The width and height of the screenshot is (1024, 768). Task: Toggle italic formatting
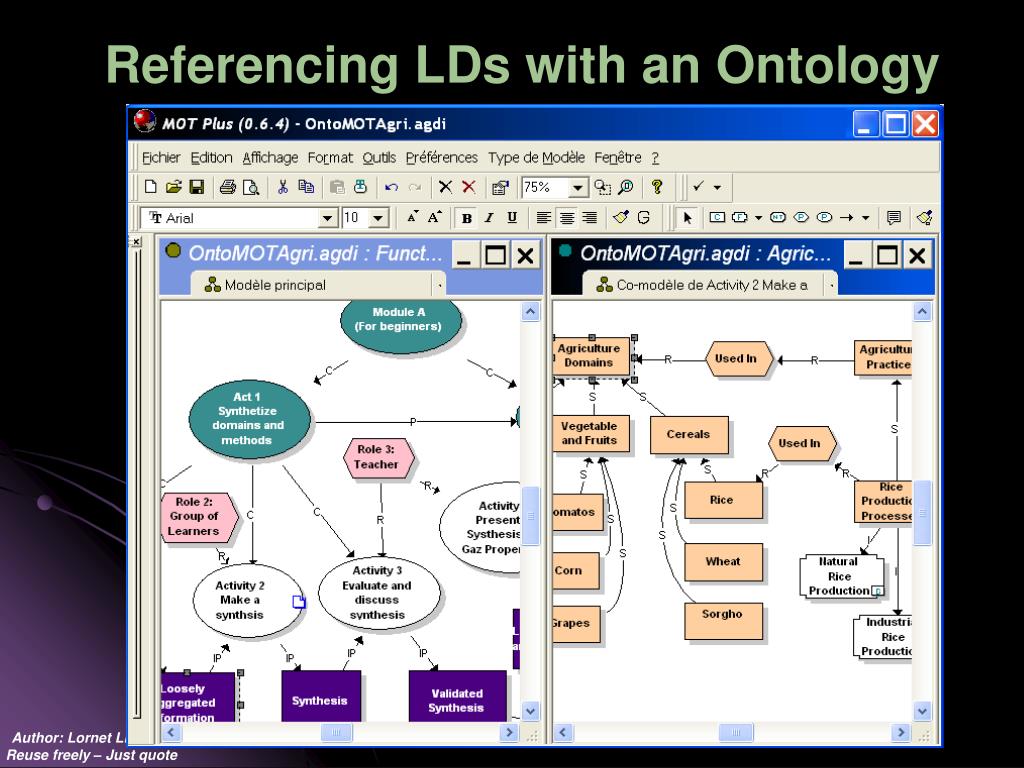(x=489, y=217)
